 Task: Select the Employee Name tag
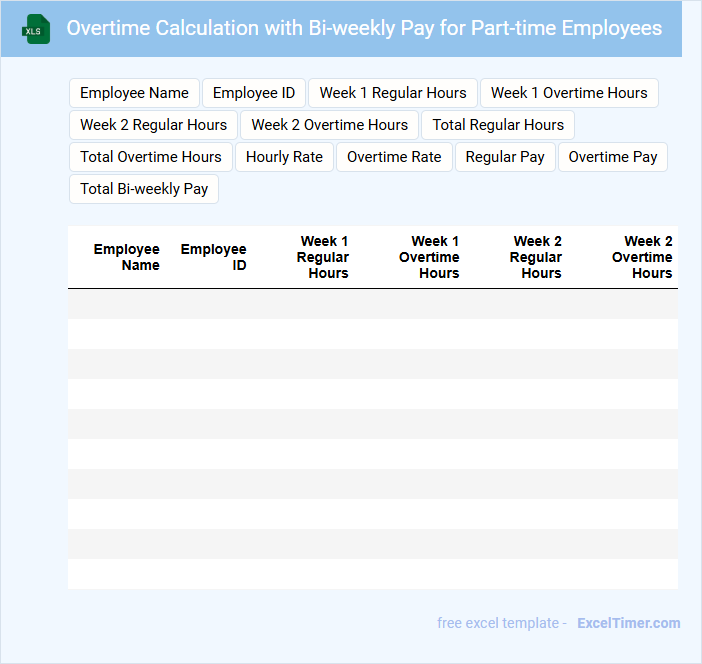pyautogui.click(x=134, y=93)
